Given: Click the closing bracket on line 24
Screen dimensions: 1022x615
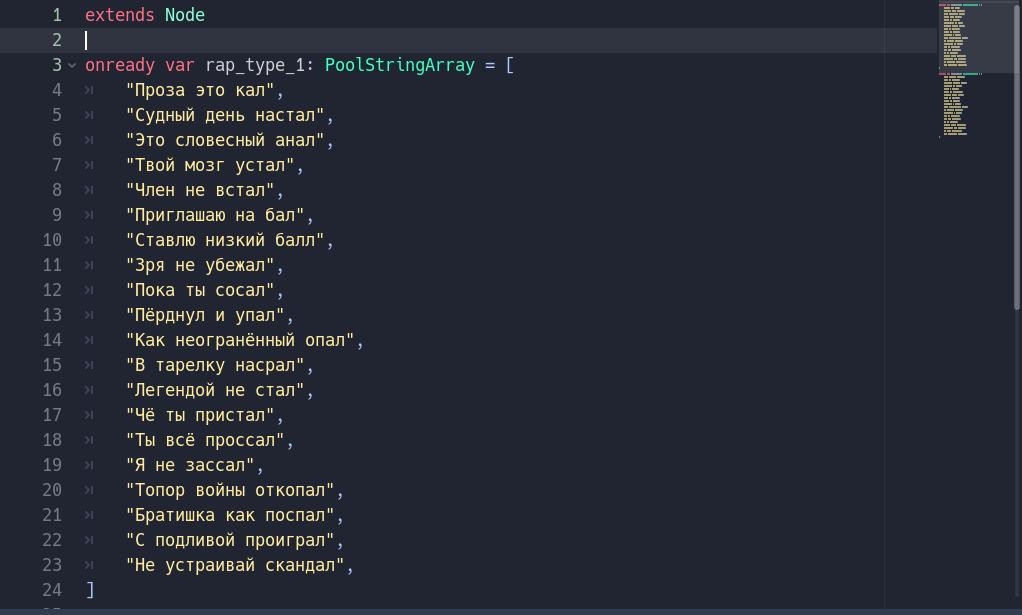Looking at the screenshot, I should tap(90, 590).
